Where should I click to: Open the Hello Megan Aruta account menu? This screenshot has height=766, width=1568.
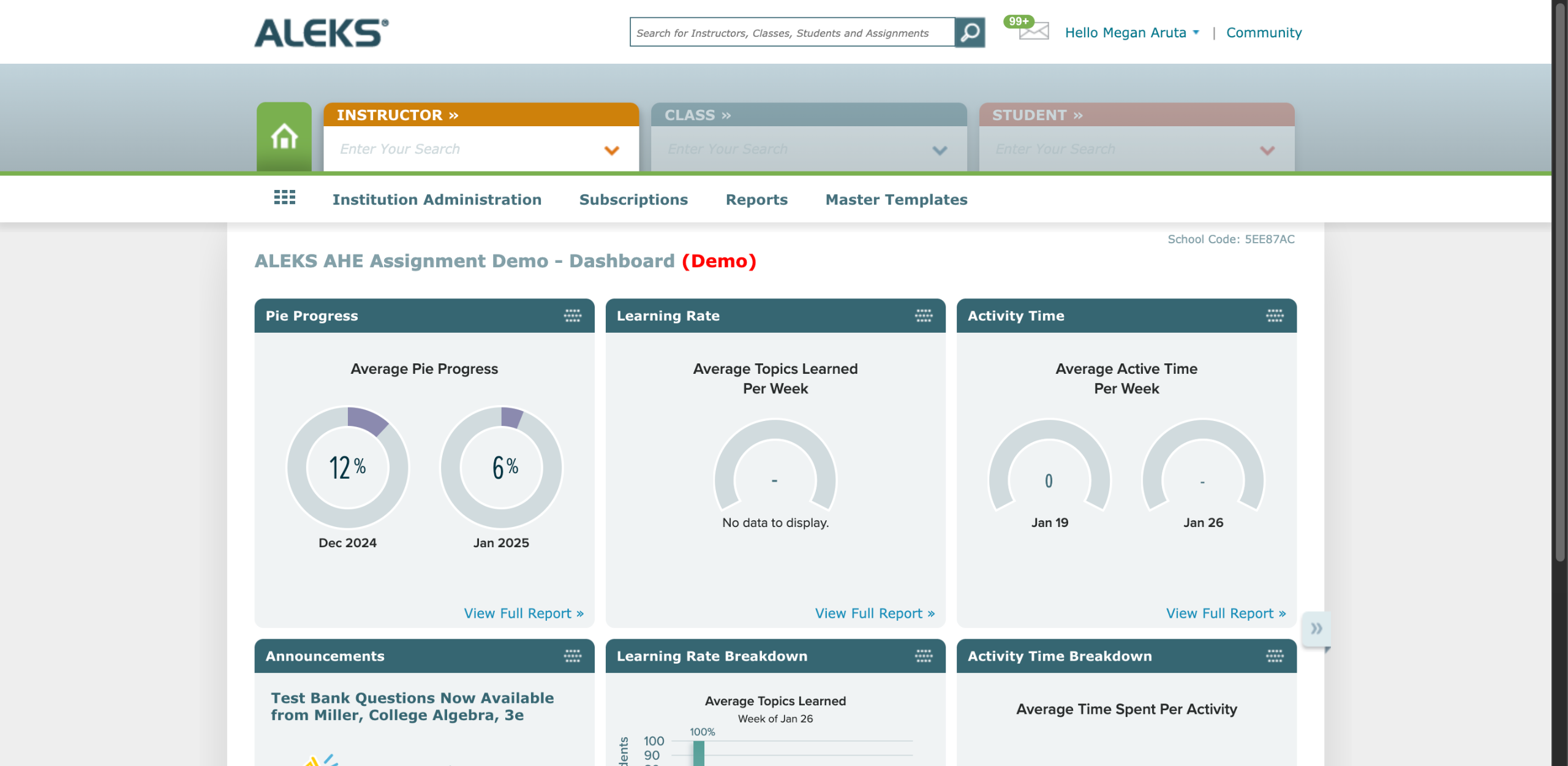(1131, 32)
